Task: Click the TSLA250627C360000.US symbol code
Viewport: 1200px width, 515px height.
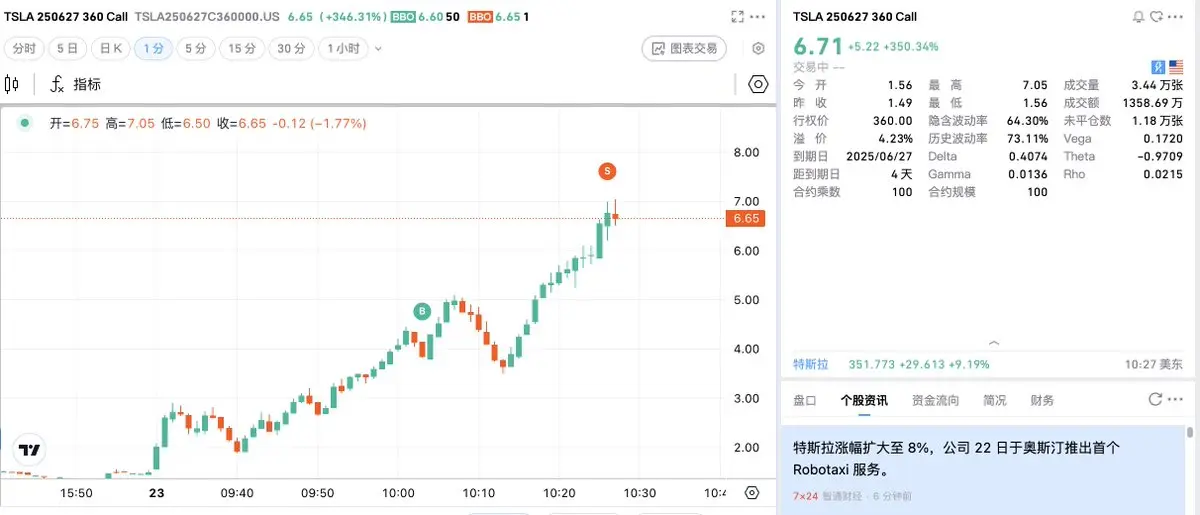Action: [x=207, y=17]
